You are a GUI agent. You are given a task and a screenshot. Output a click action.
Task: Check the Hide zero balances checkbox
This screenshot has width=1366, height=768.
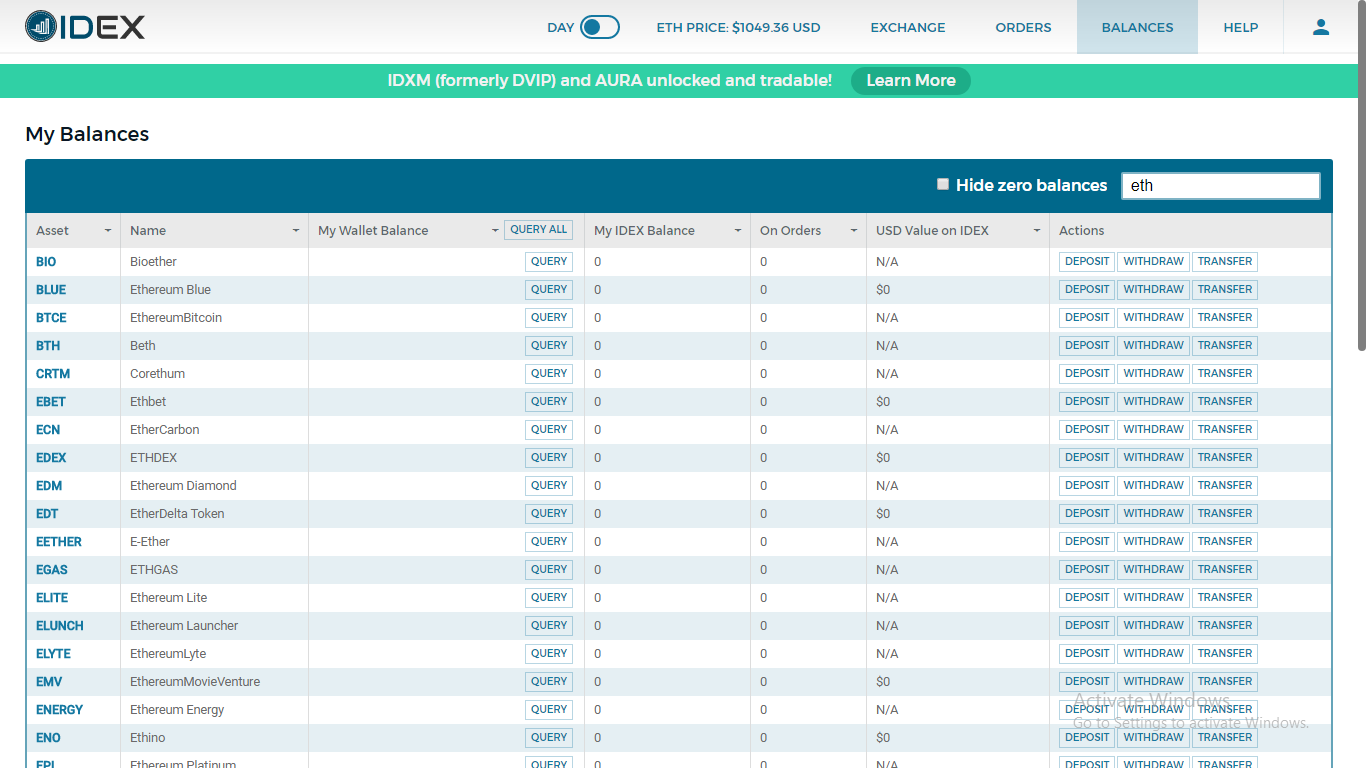942,184
